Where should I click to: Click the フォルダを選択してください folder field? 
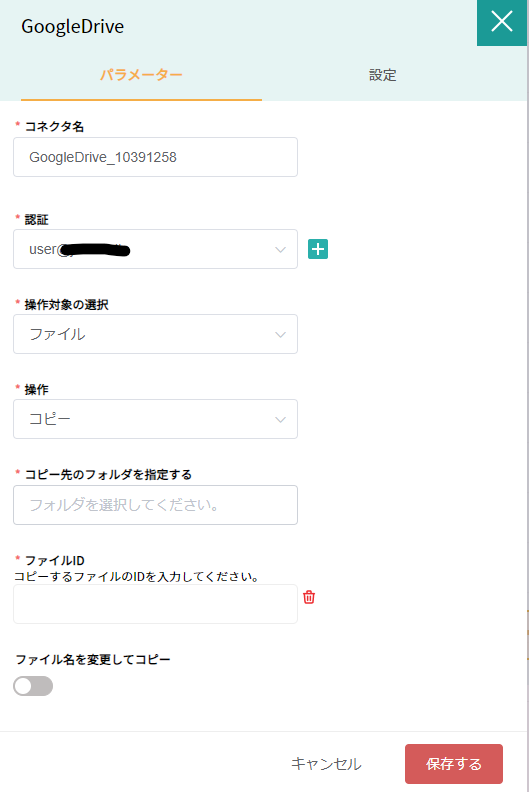(x=155, y=505)
